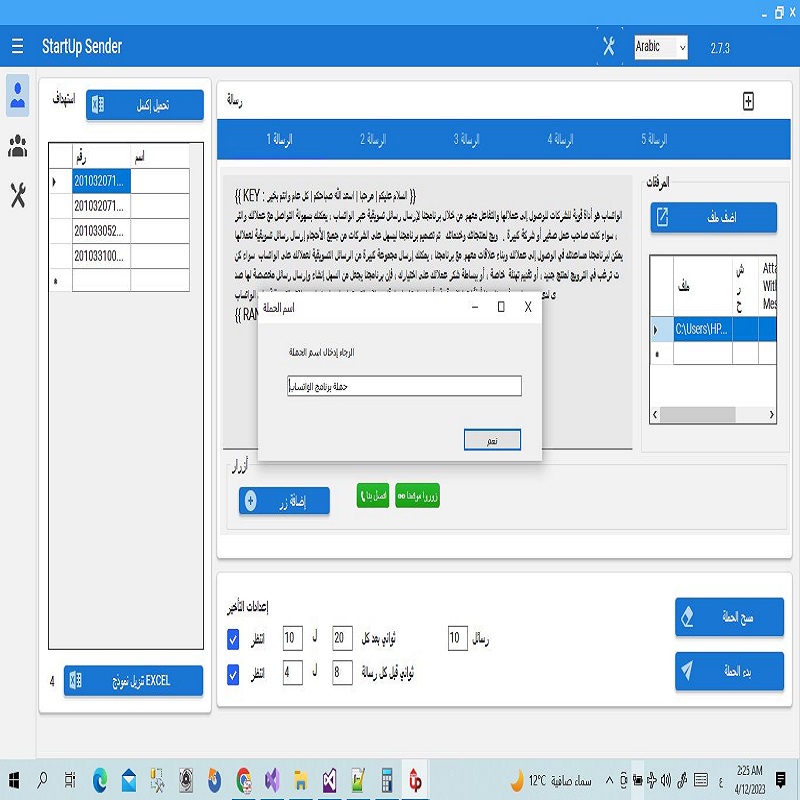This screenshot has width=800, height=800.
Task: Click the messages count field beside رسائل
Action: point(458,638)
